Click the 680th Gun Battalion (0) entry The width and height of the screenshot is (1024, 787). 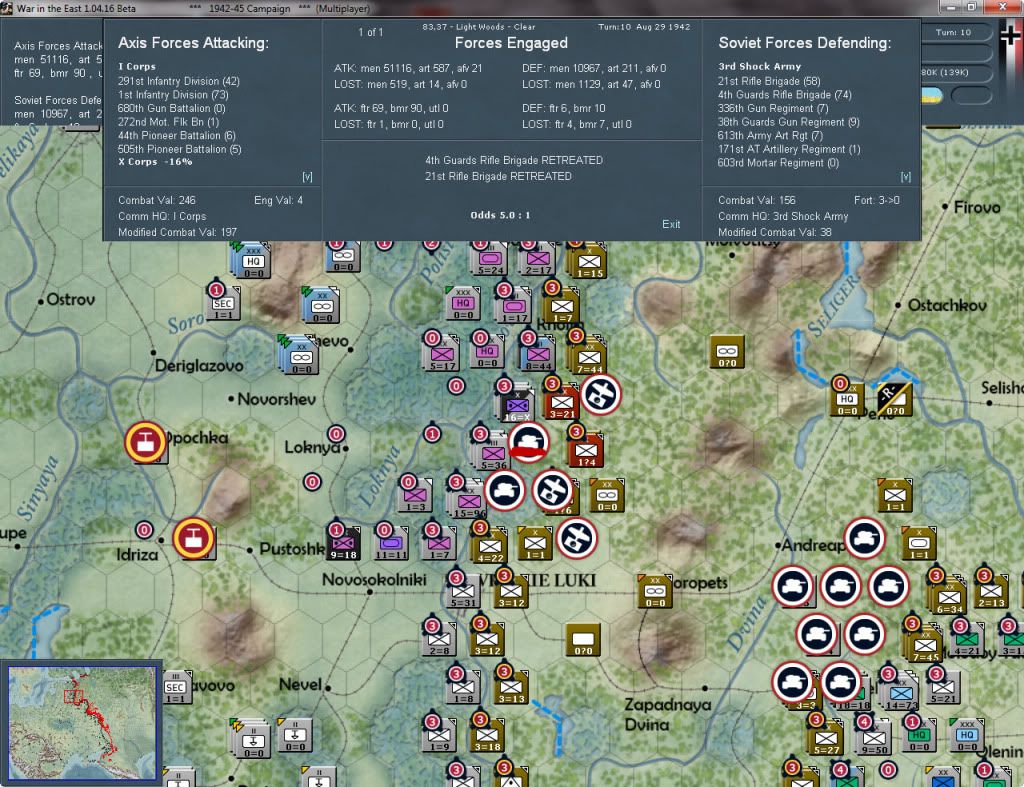[172, 108]
